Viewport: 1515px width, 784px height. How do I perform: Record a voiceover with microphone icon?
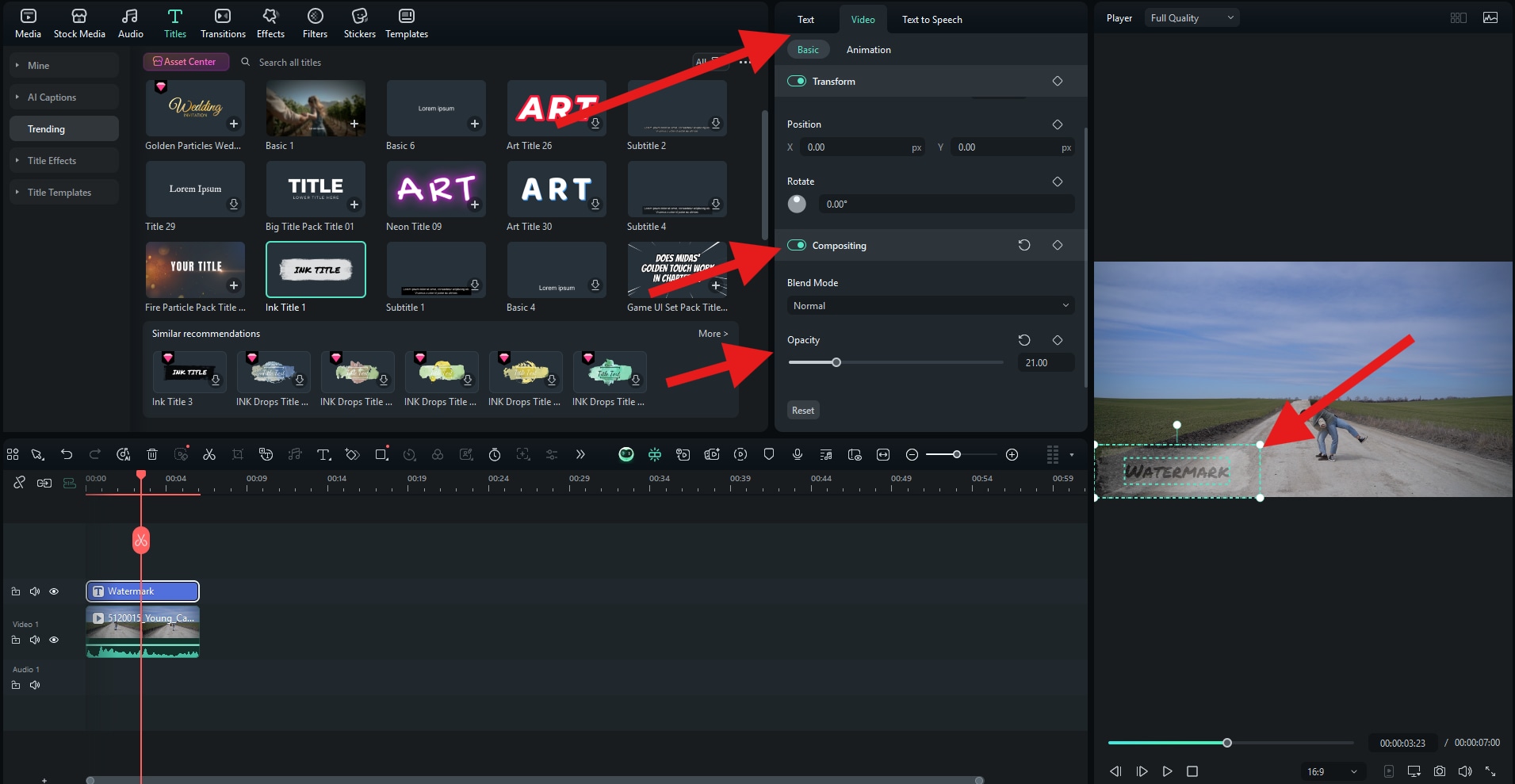798,454
